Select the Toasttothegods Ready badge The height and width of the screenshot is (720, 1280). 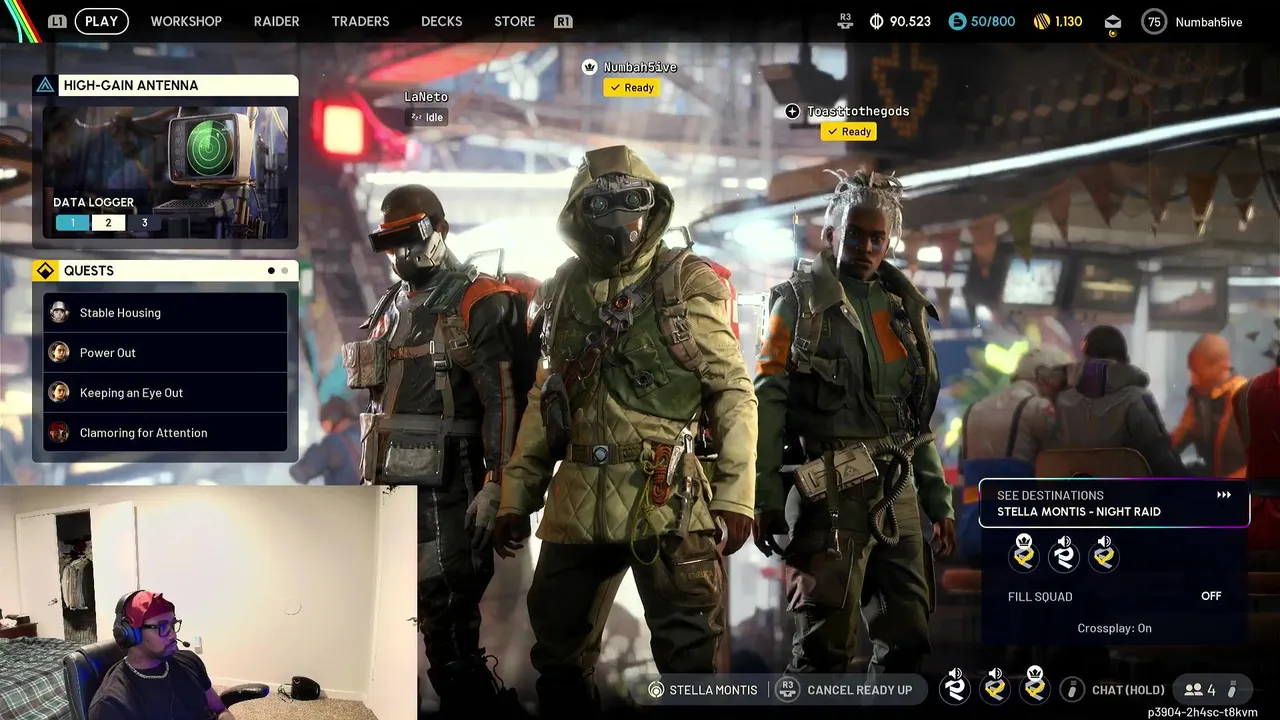pyautogui.click(x=849, y=132)
